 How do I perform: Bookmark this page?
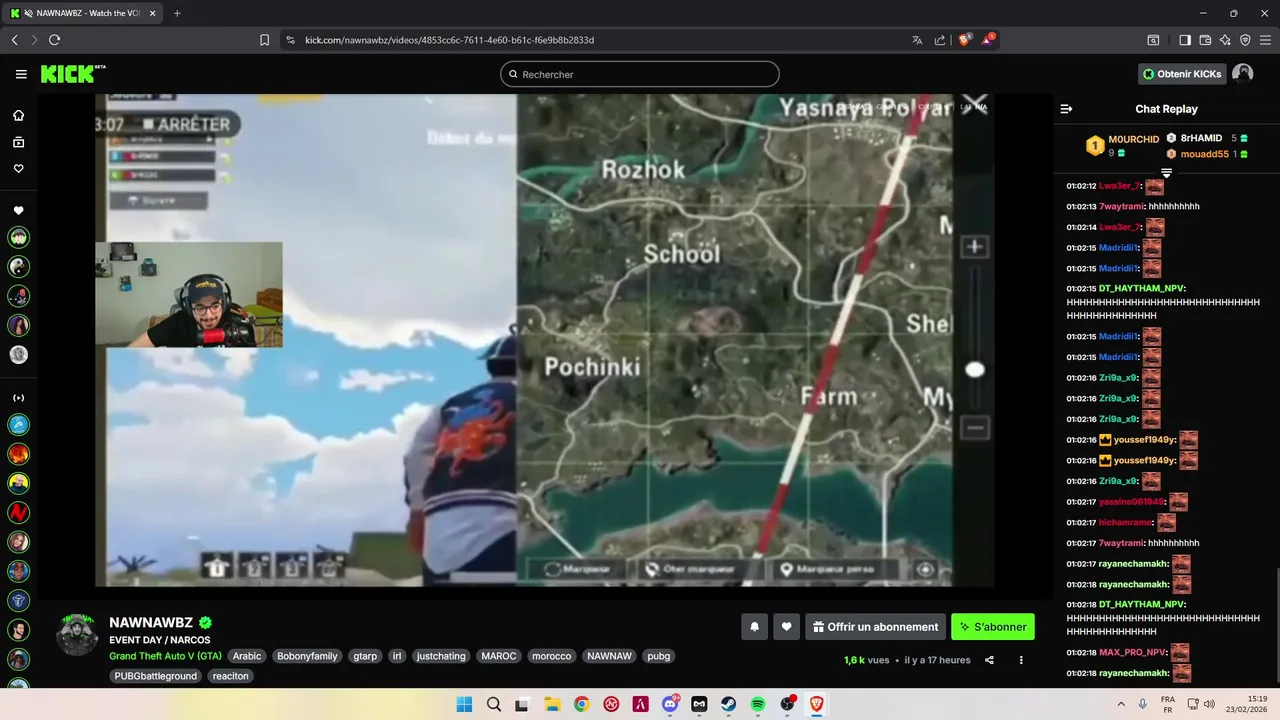tap(264, 40)
